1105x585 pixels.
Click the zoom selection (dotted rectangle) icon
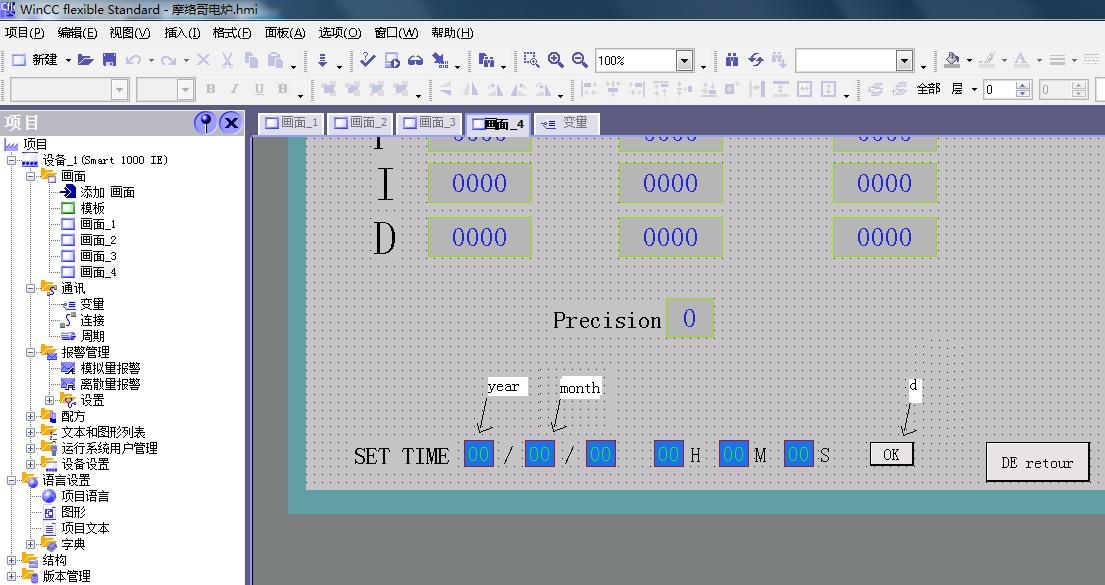pos(531,60)
